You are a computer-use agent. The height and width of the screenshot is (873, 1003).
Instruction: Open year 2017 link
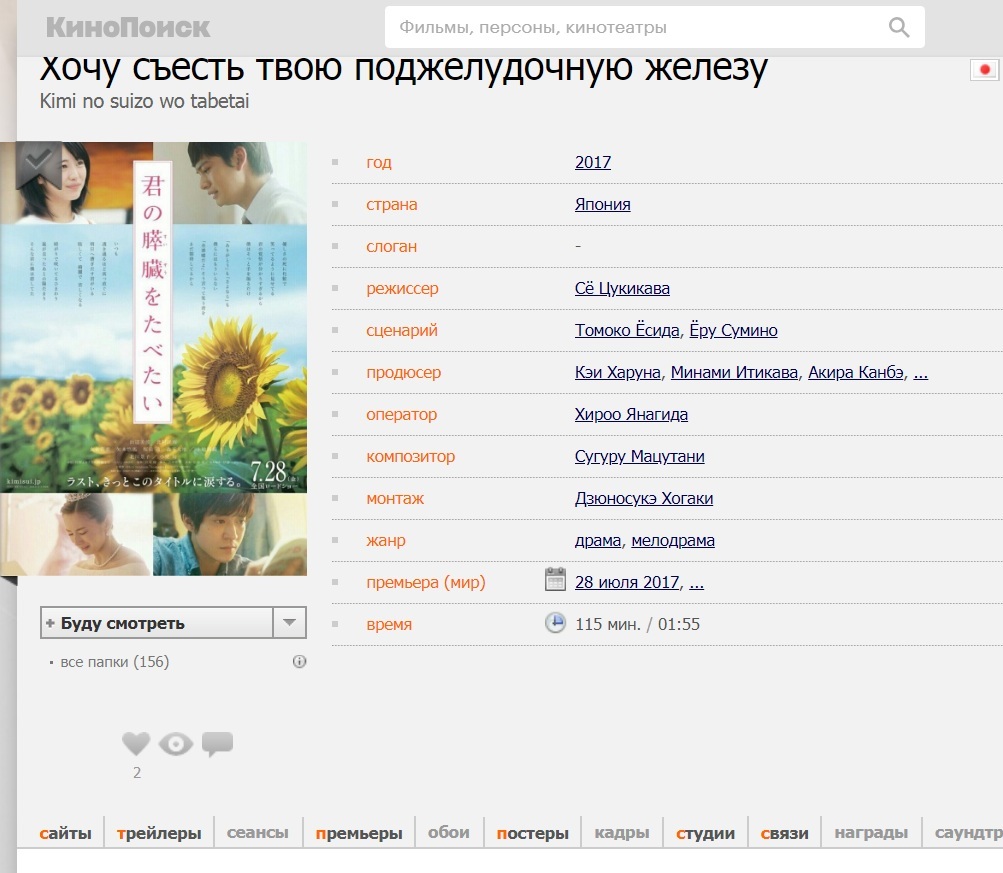pyautogui.click(x=593, y=162)
